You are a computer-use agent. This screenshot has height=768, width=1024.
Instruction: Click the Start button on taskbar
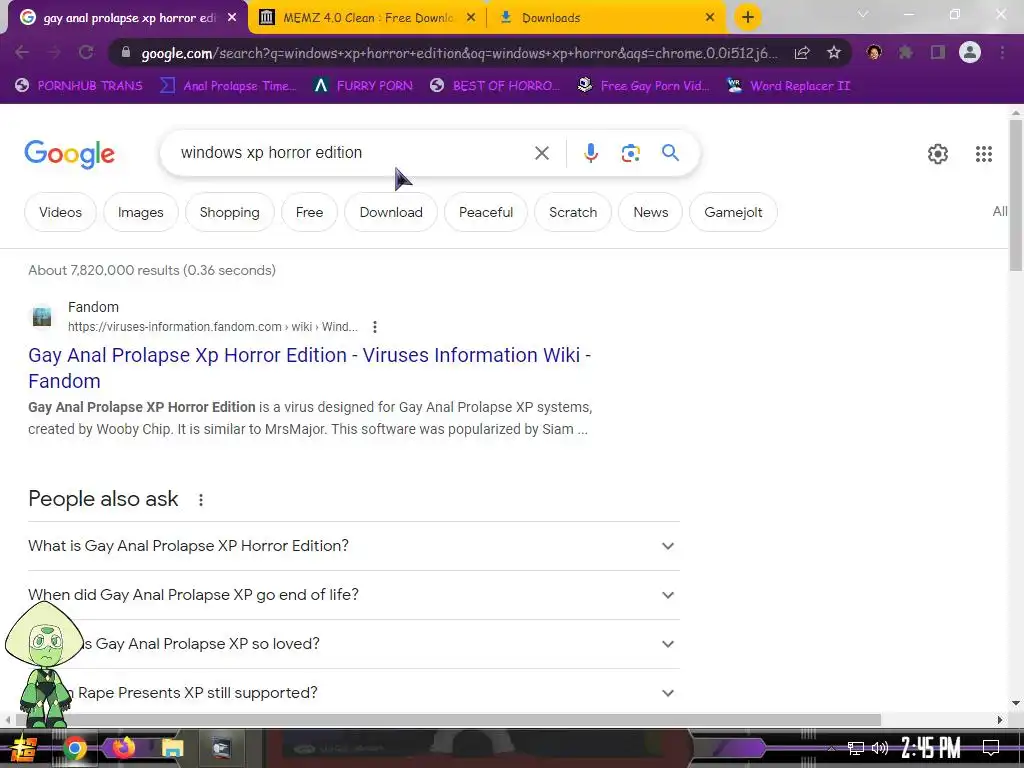[x=23, y=748]
